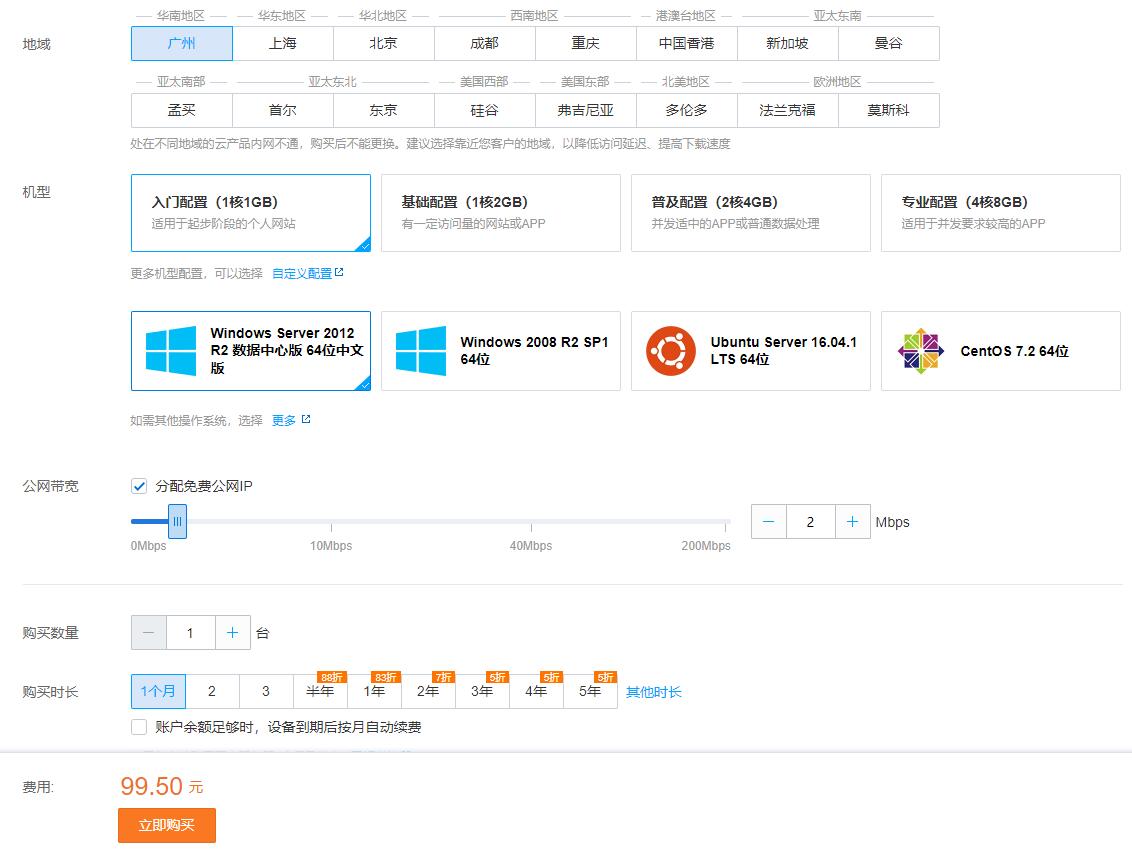Click the 立即购买 button
Viewport: 1132px width, 850px height.
coord(167,826)
